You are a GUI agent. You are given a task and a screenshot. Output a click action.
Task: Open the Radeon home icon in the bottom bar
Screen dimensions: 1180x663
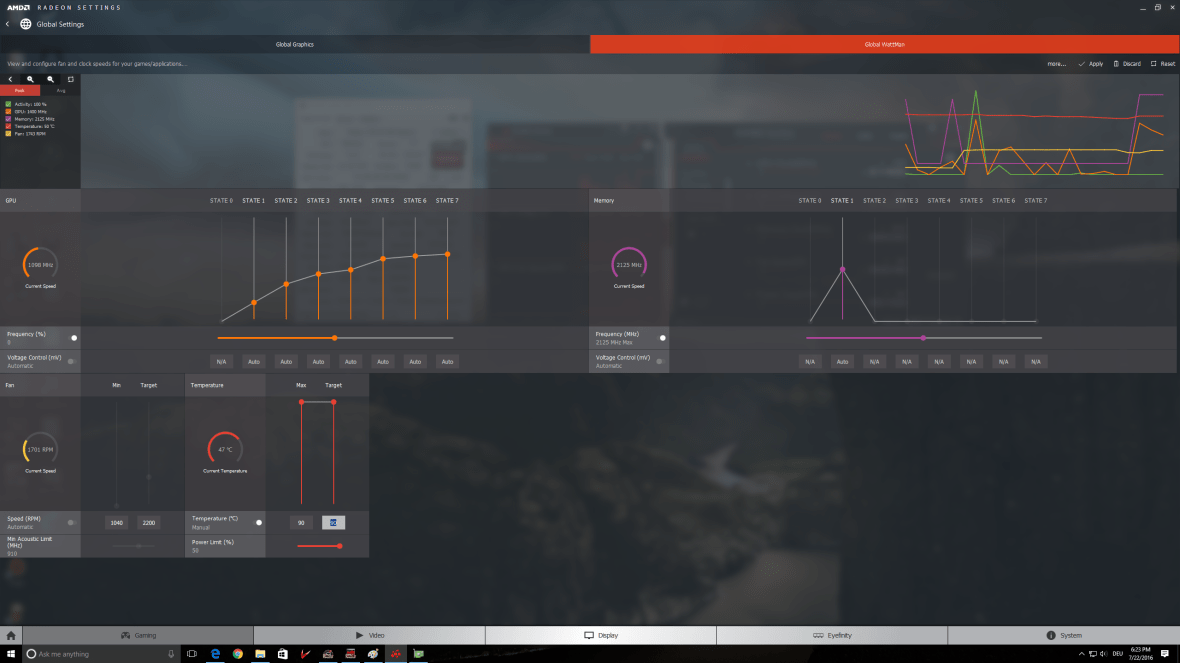click(x=11, y=635)
